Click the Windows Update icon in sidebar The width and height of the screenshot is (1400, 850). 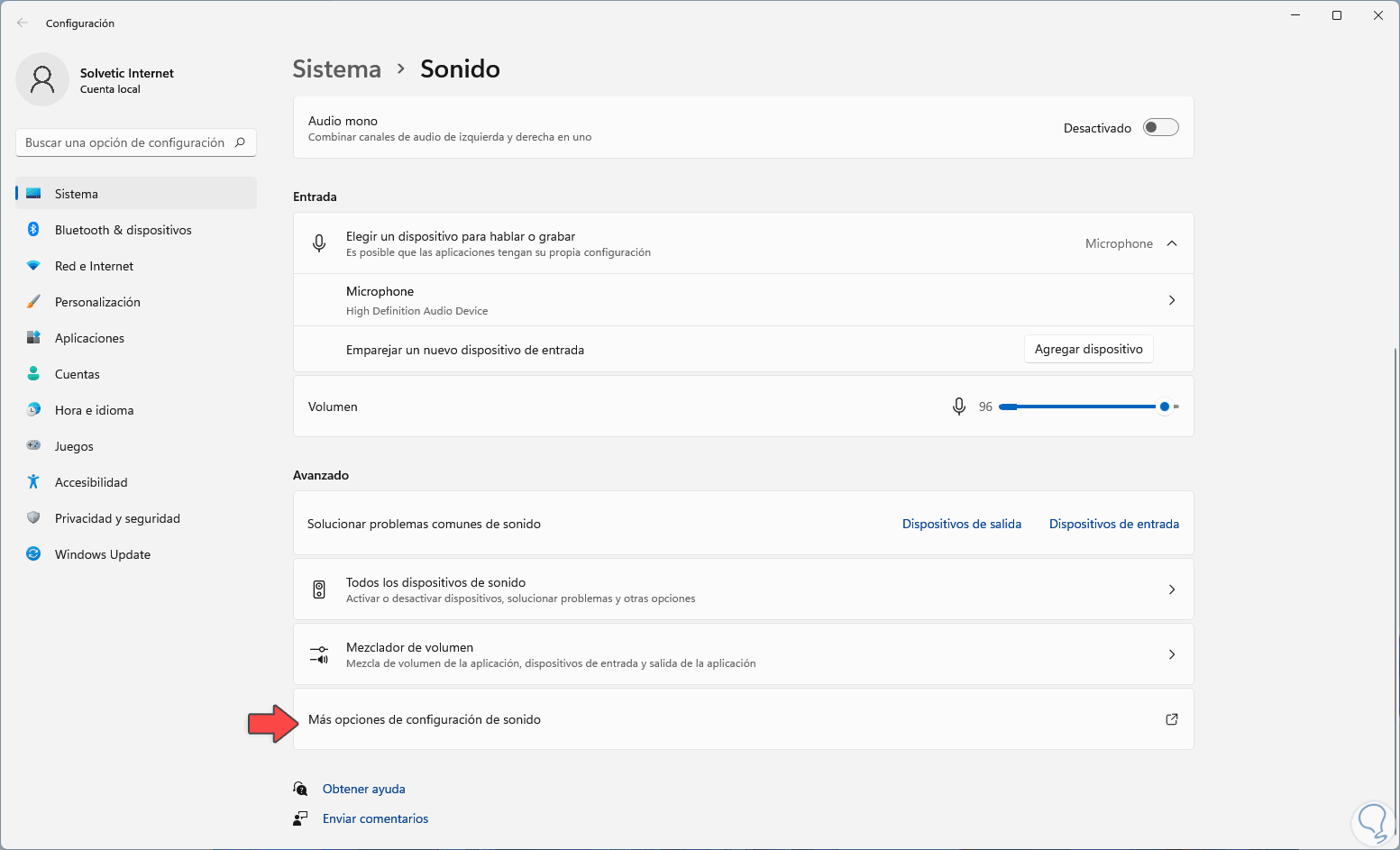(x=33, y=554)
